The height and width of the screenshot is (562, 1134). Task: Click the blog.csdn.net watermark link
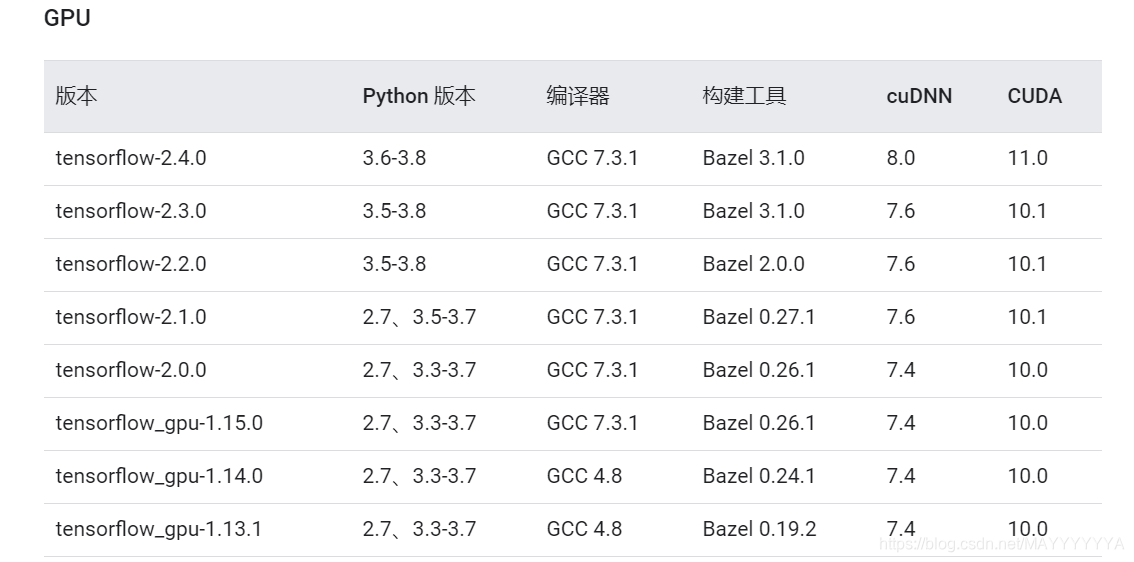coord(1002,544)
